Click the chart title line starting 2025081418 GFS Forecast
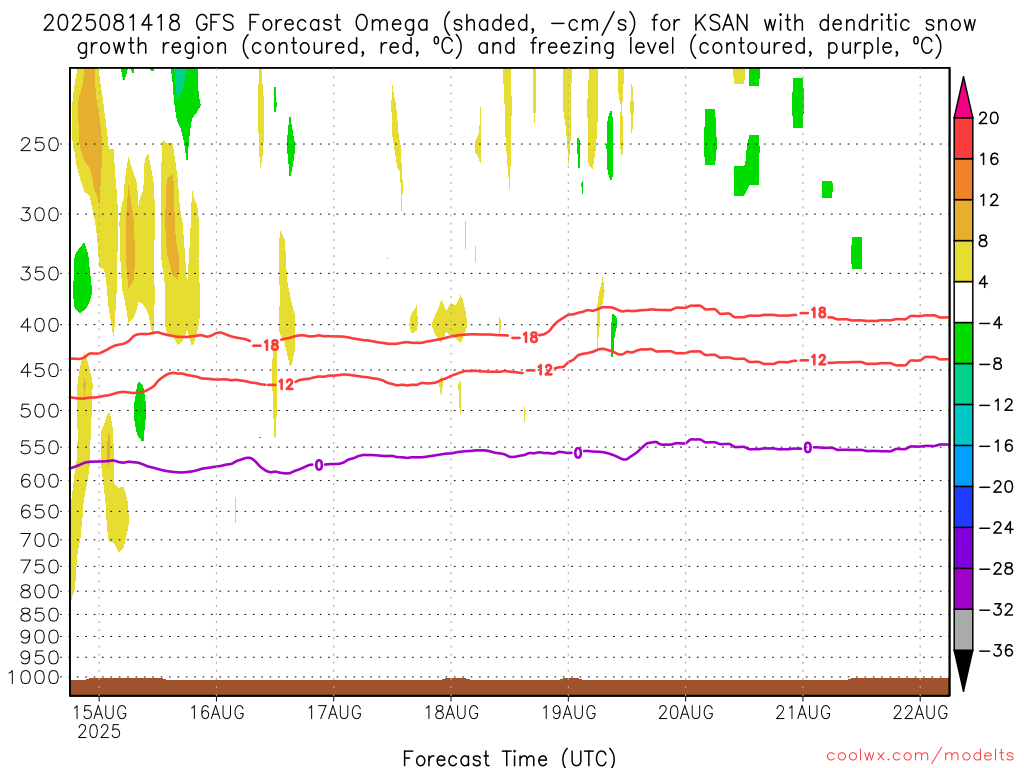 click(x=509, y=23)
